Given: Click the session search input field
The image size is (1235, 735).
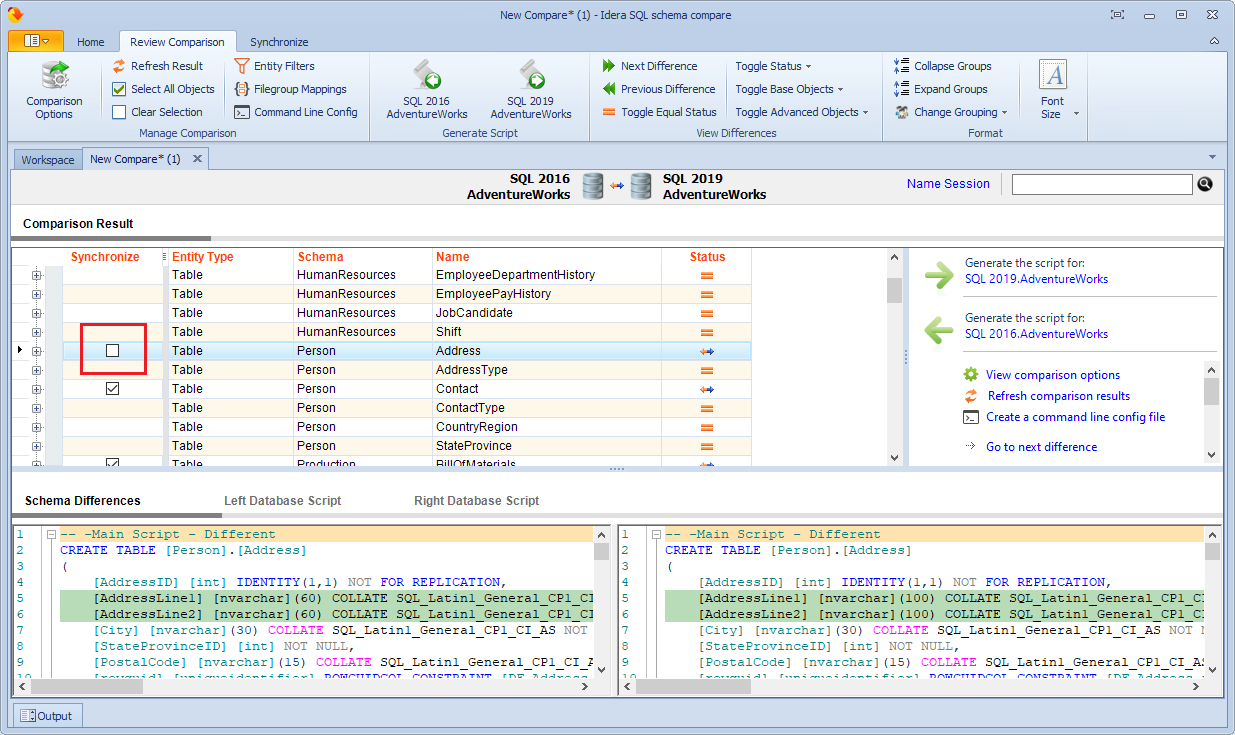Looking at the screenshot, I should (x=1101, y=184).
